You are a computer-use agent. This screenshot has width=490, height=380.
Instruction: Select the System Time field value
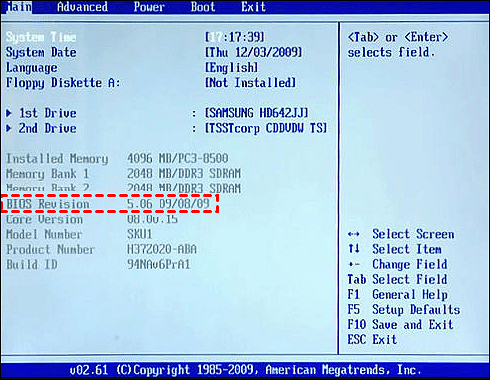[235, 37]
